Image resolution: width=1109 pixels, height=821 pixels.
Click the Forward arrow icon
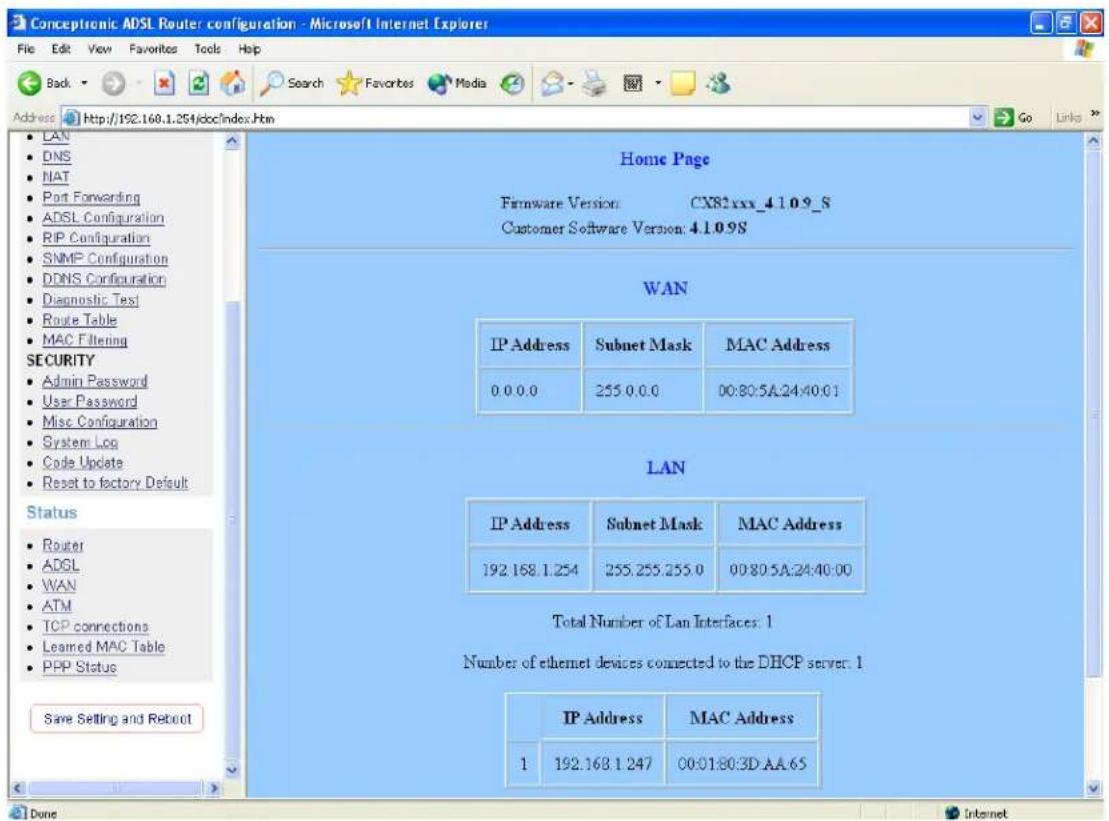click(x=112, y=83)
